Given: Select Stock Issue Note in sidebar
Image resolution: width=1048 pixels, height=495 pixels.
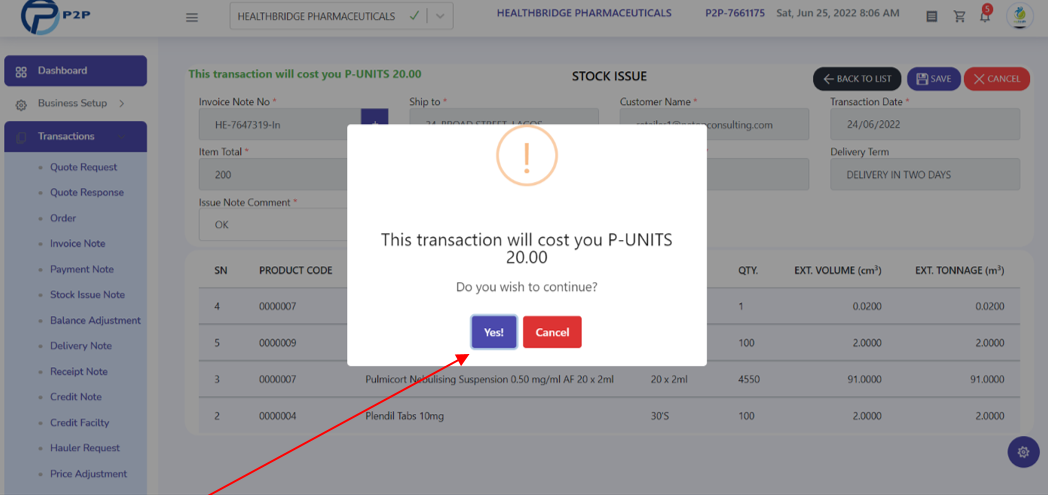Looking at the screenshot, I should coord(87,295).
